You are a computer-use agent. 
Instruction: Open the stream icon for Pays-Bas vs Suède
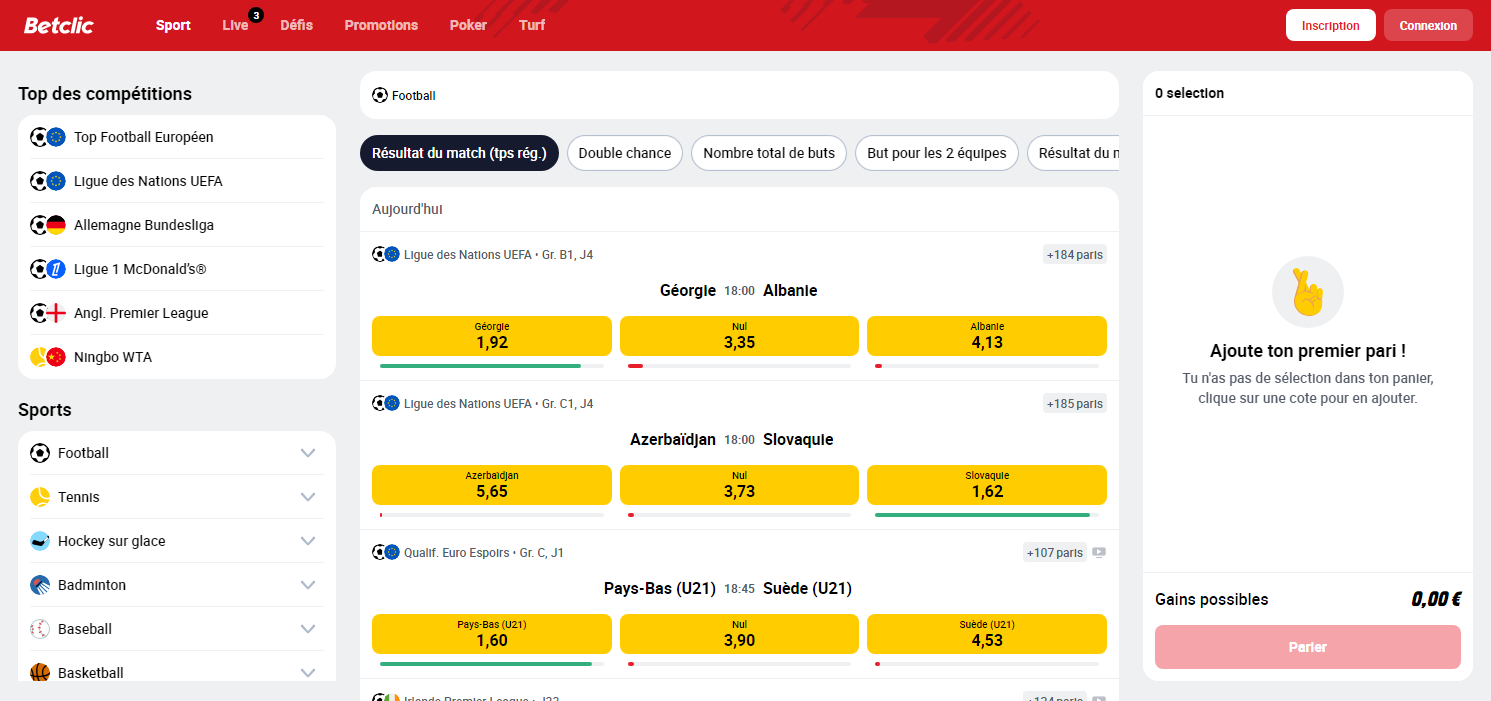1099,551
